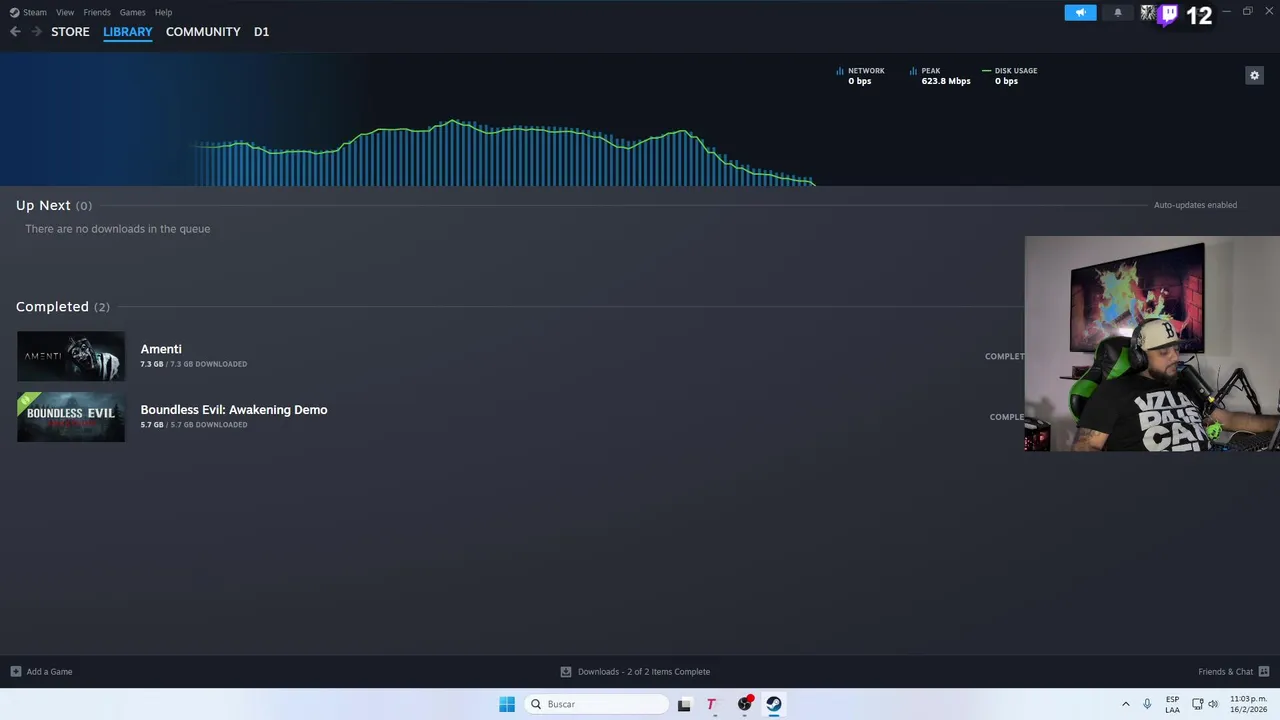Open the Friends menu
This screenshot has height=720, width=1280.
[x=97, y=12]
